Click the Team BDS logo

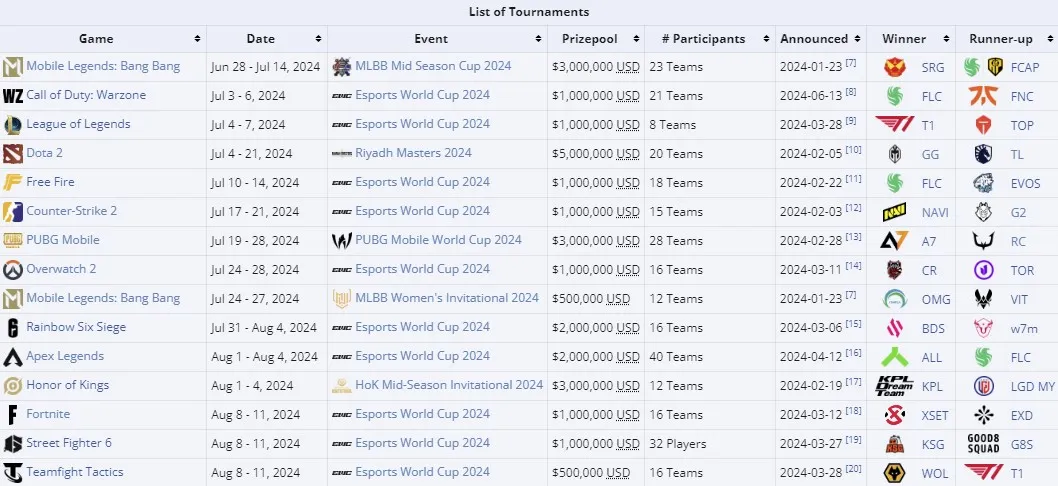pos(895,328)
